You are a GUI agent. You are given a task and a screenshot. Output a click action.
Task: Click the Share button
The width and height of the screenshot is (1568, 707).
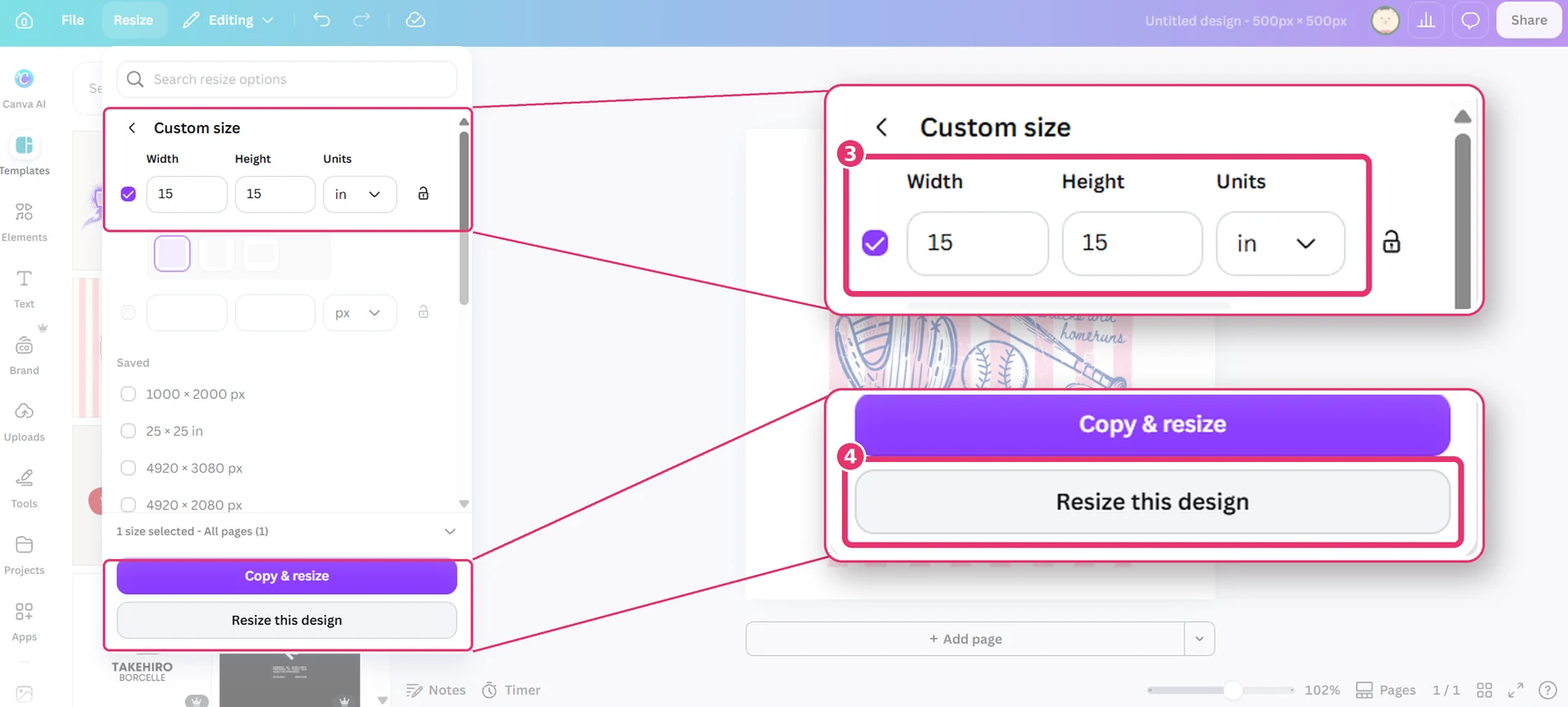click(x=1529, y=20)
